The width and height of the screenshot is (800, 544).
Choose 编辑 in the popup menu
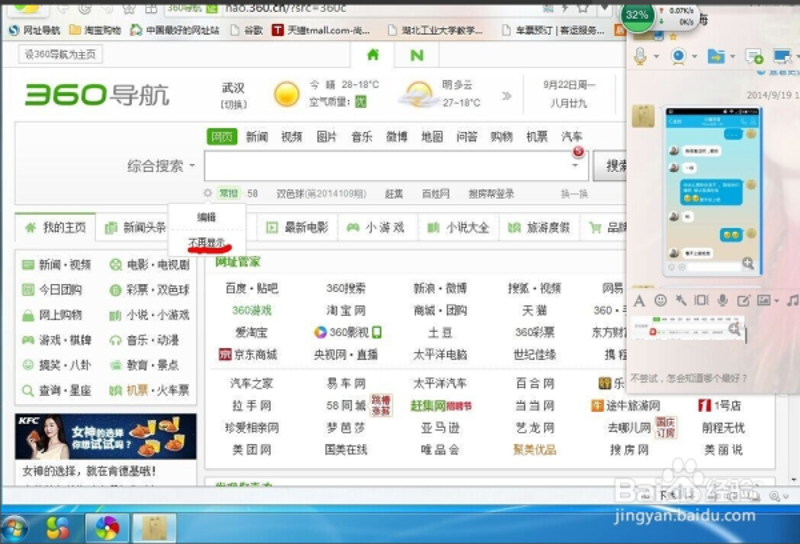[207, 217]
